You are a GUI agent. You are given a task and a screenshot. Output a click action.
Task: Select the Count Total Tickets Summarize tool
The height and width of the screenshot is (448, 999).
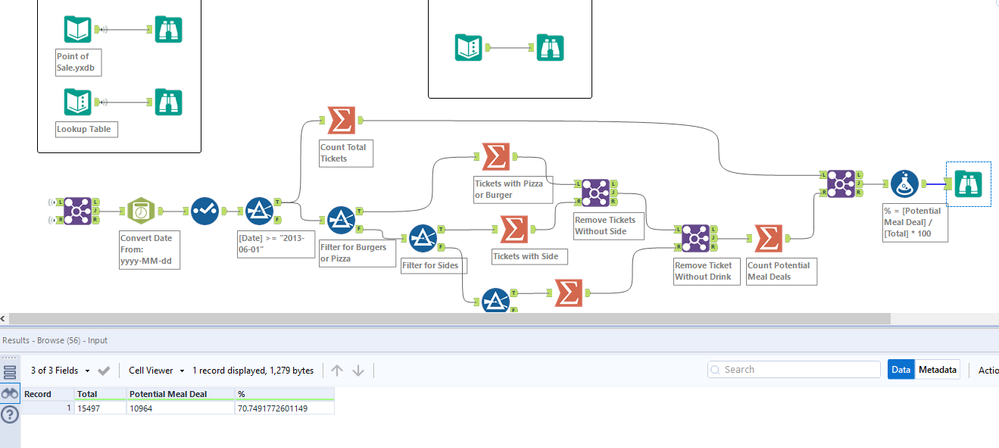(x=341, y=120)
